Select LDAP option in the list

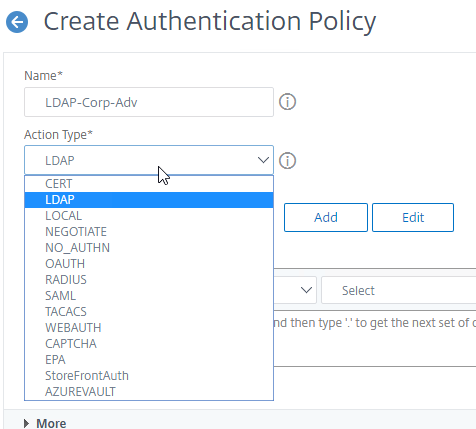click(x=149, y=200)
